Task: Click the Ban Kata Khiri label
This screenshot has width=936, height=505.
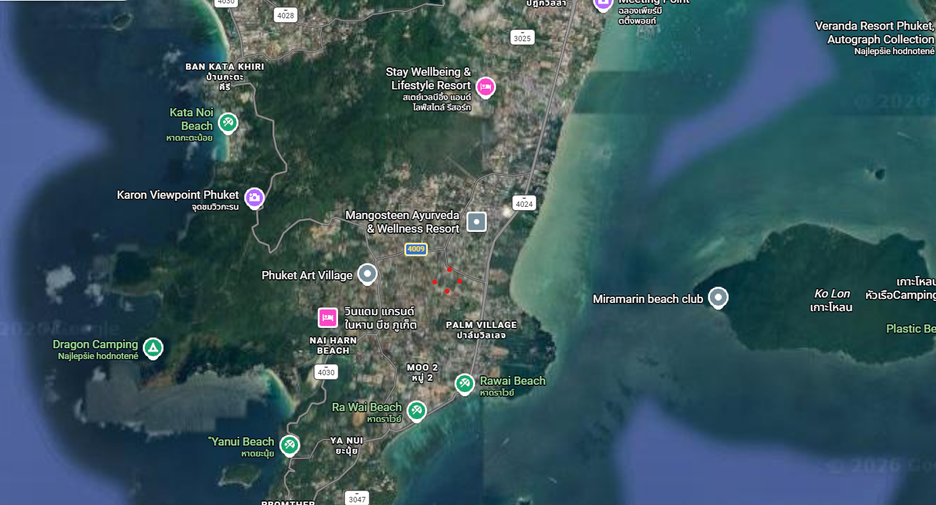Action: (224, 67)
